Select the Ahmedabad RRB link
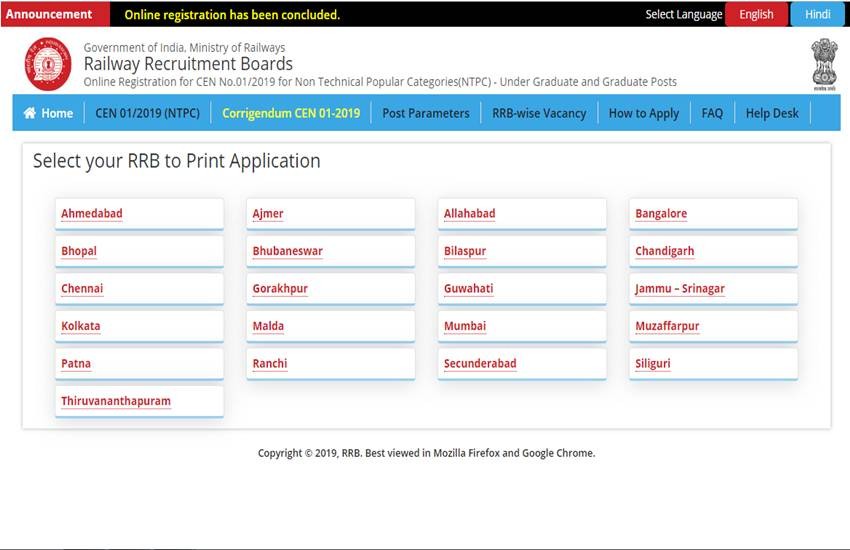 point(92,214)
